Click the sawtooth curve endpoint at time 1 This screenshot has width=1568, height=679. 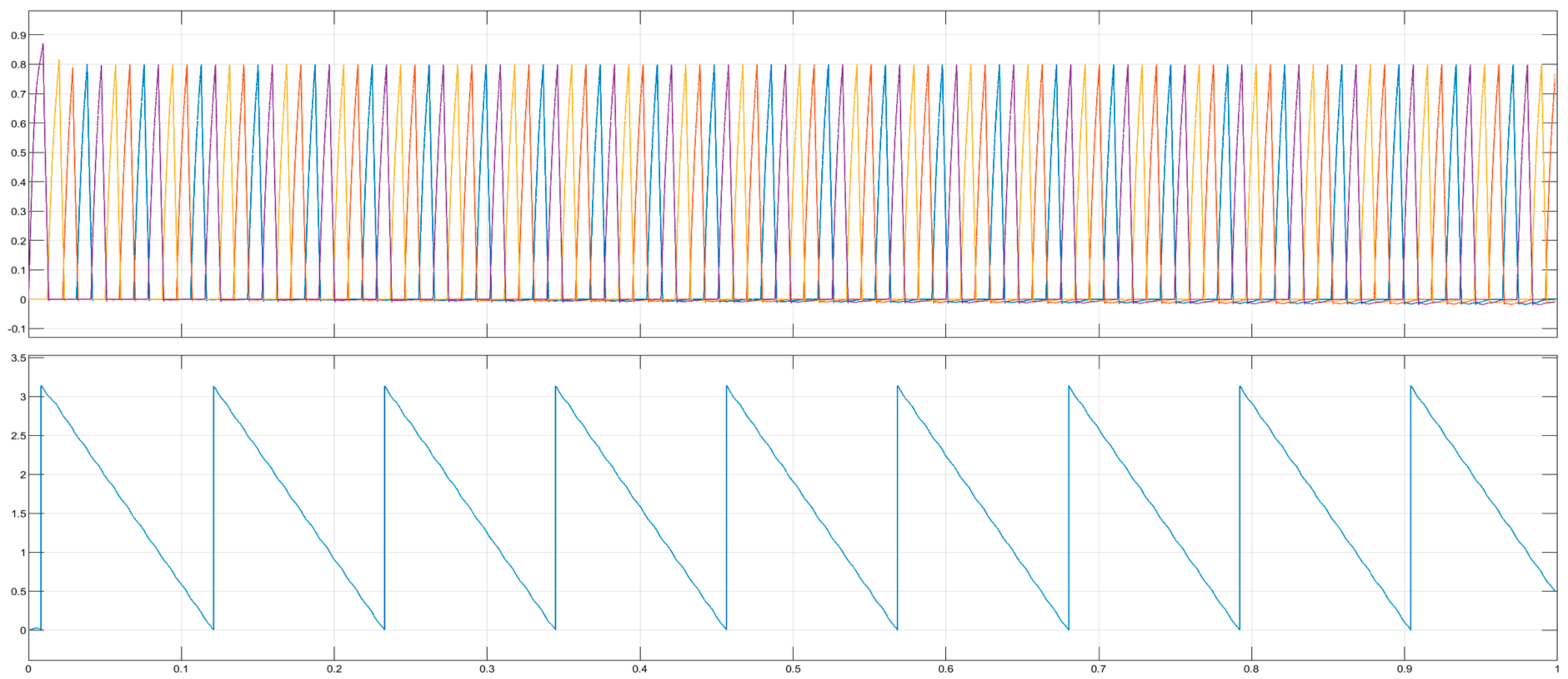click(1555, 591)
